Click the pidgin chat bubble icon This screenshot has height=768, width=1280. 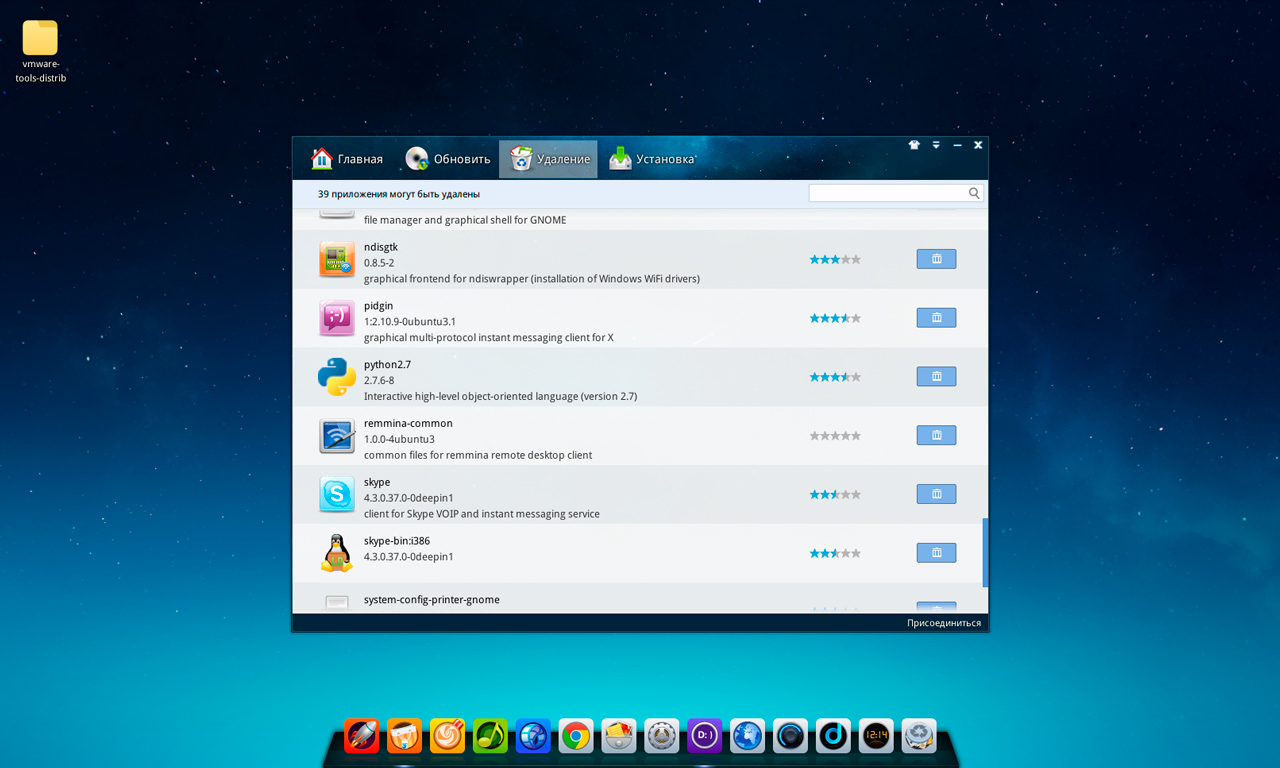[x=337, y=318]
